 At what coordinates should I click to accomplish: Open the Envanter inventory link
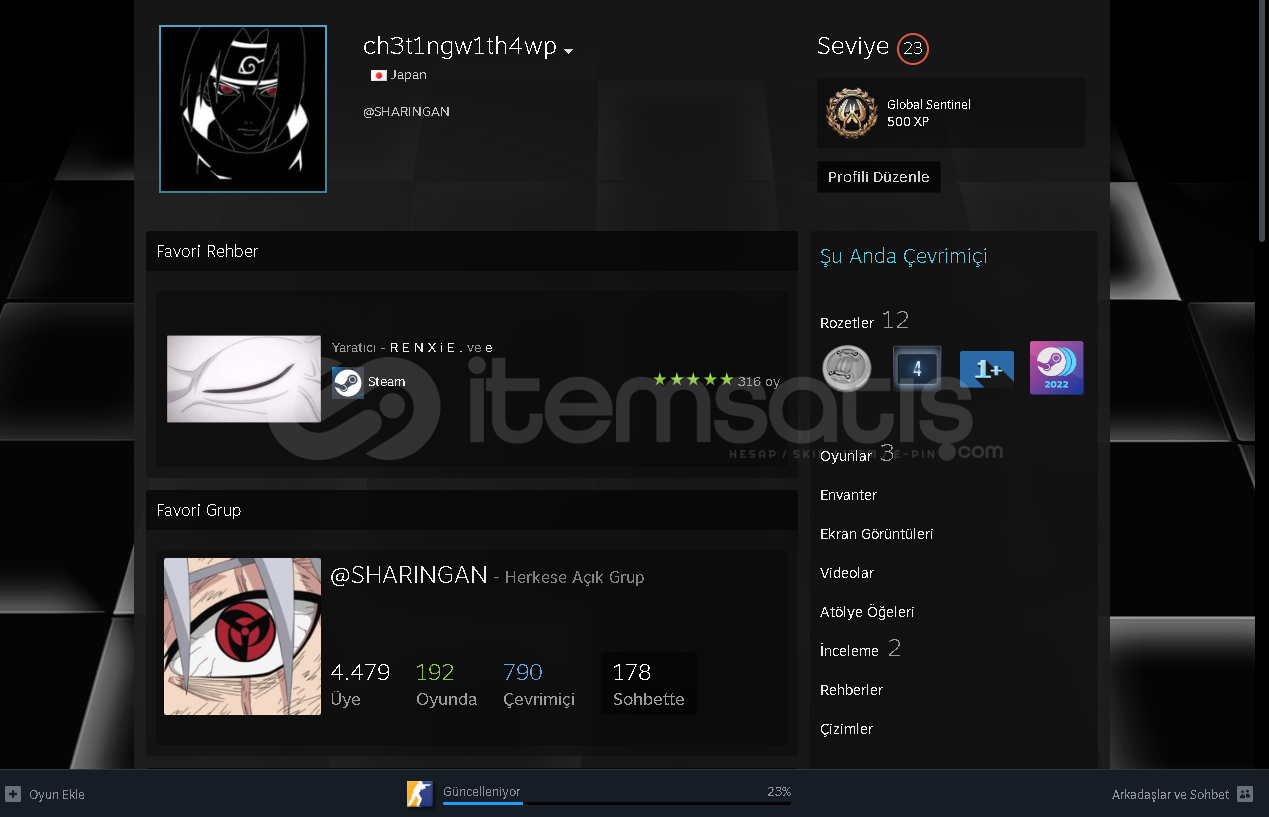(x=848, y=495)
